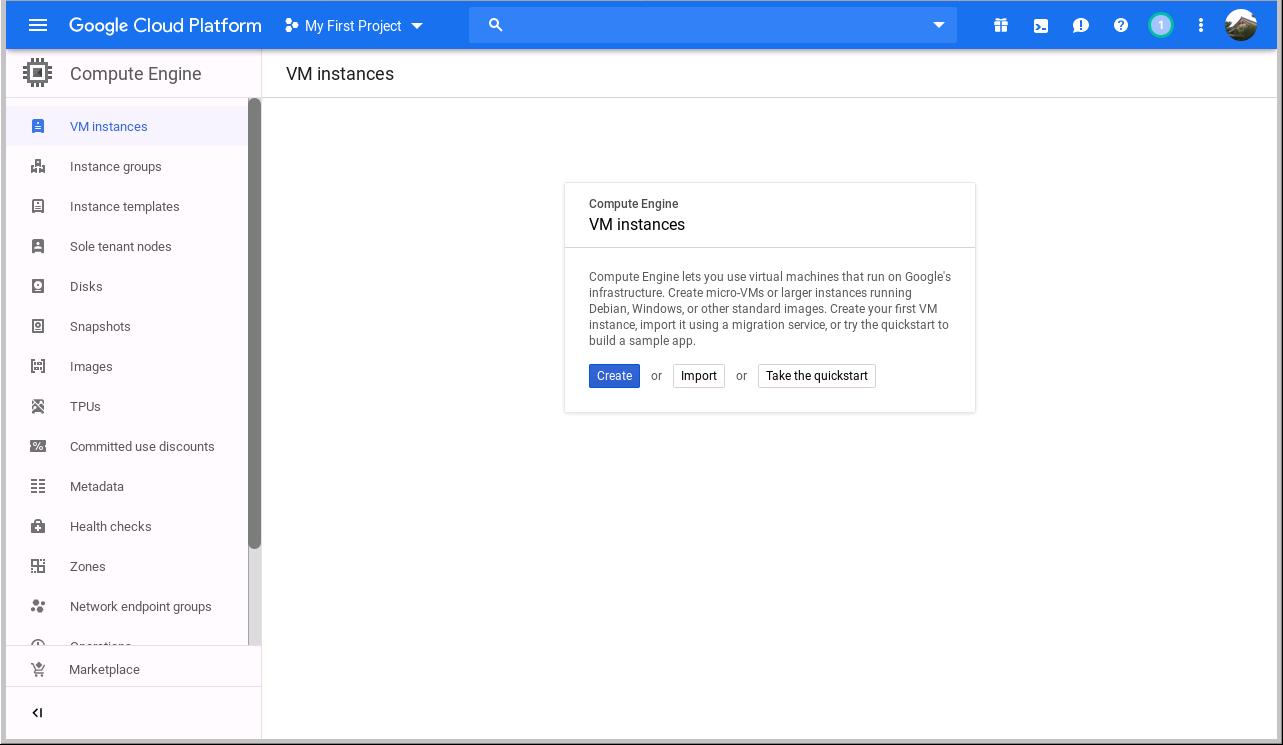Click the VM instances sidebar icon
This screenshot has width=1283, height=745.
pyautogui.click(x=38, y=126)
